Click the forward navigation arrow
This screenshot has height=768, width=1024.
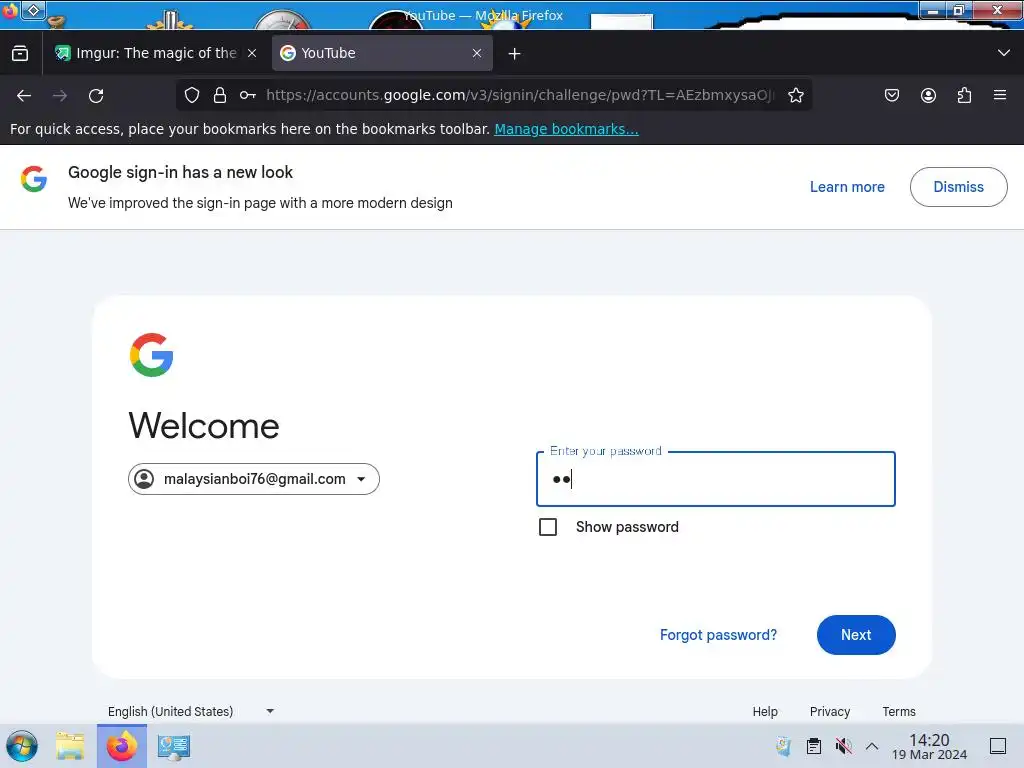pos(60,96)
